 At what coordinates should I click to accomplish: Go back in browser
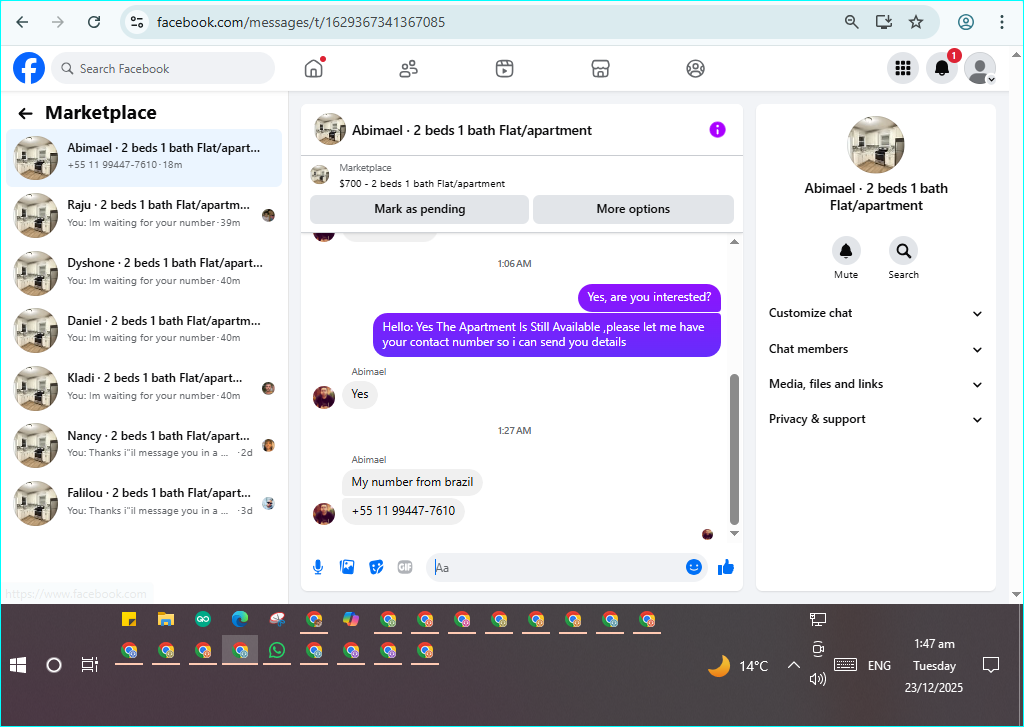(x=22, y=22)
